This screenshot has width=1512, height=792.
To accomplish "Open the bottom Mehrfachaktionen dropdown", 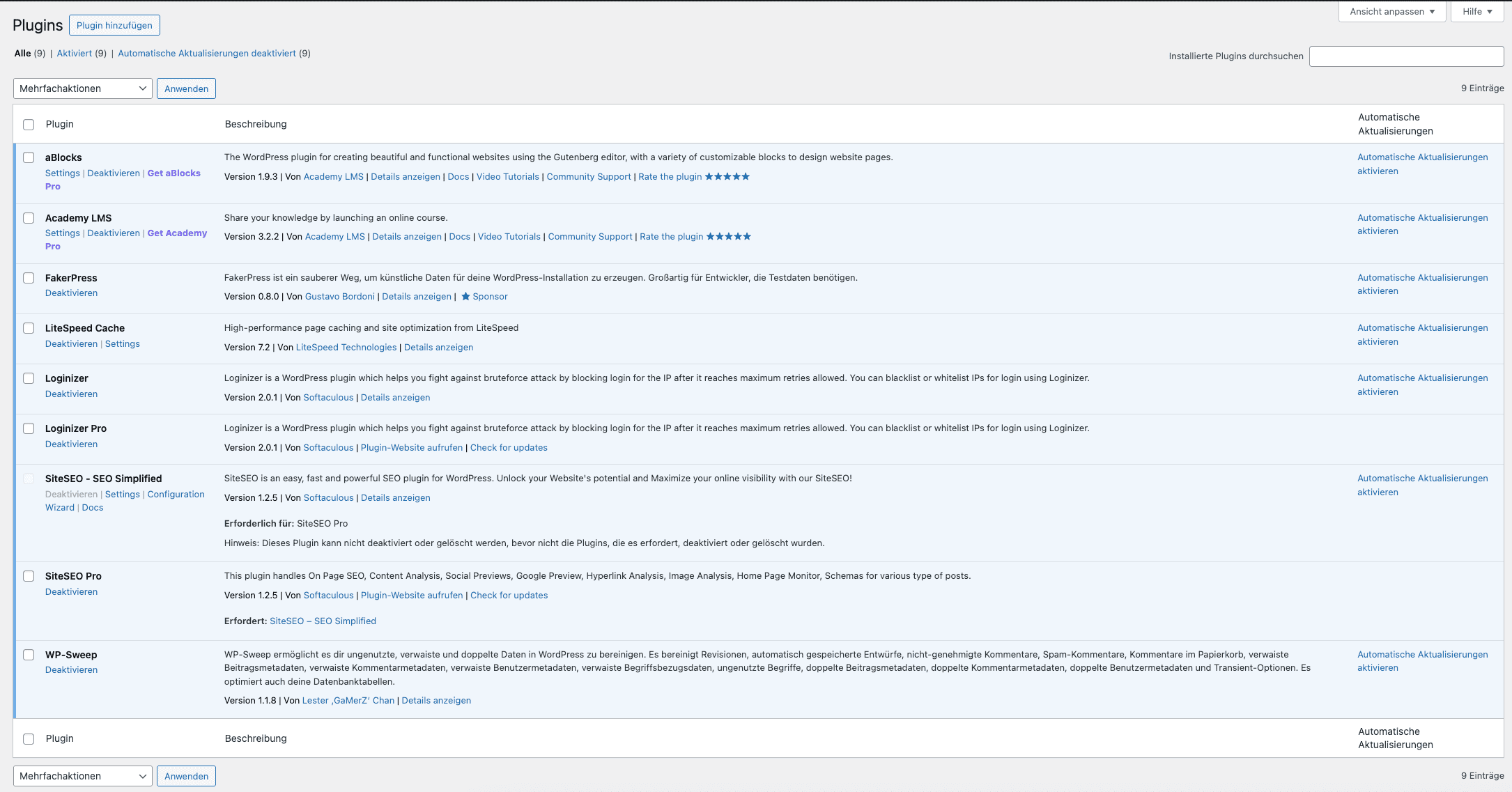I will tap(83, 776).
